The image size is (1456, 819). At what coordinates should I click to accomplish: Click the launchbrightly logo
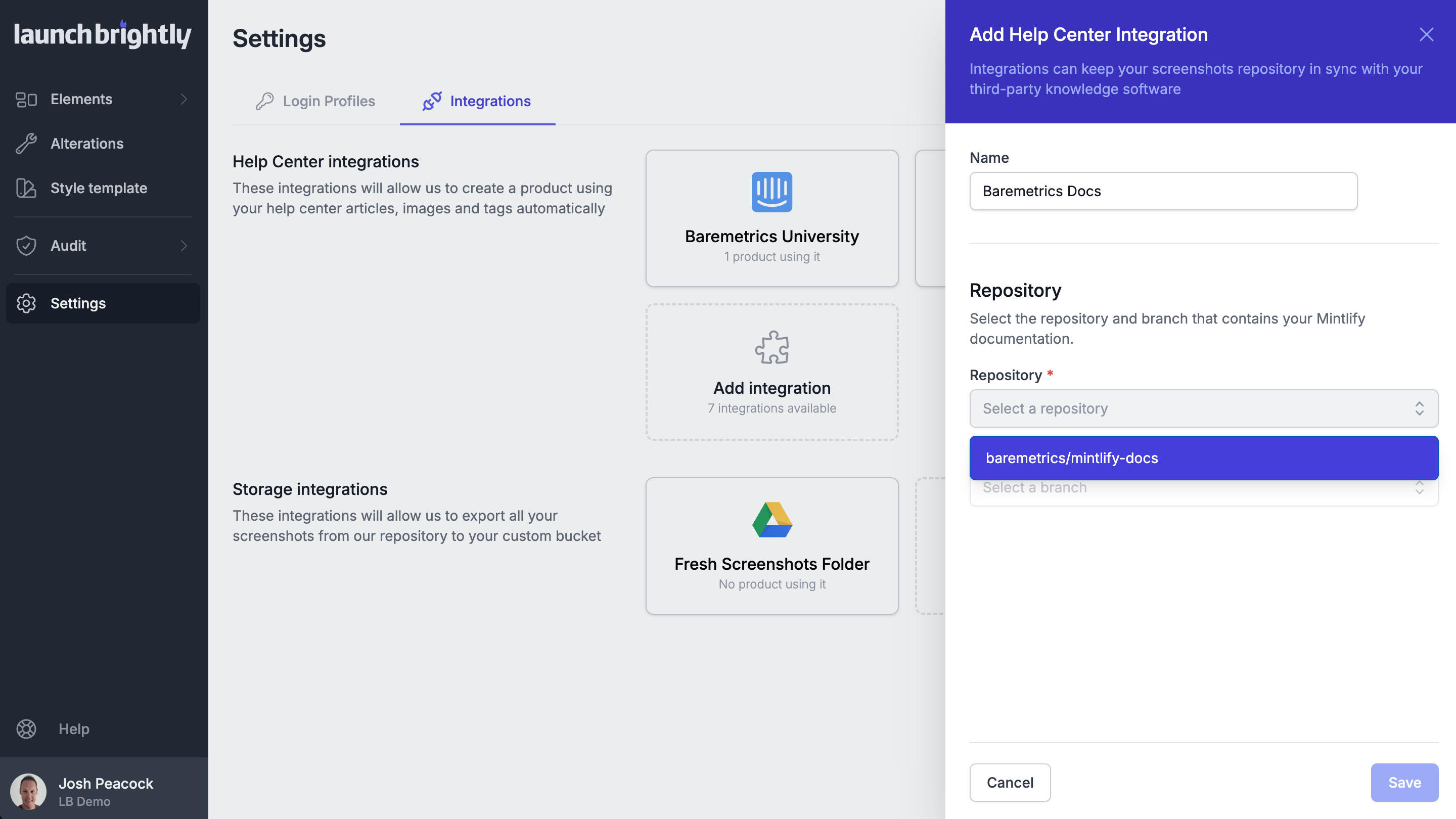click(102, 34)
